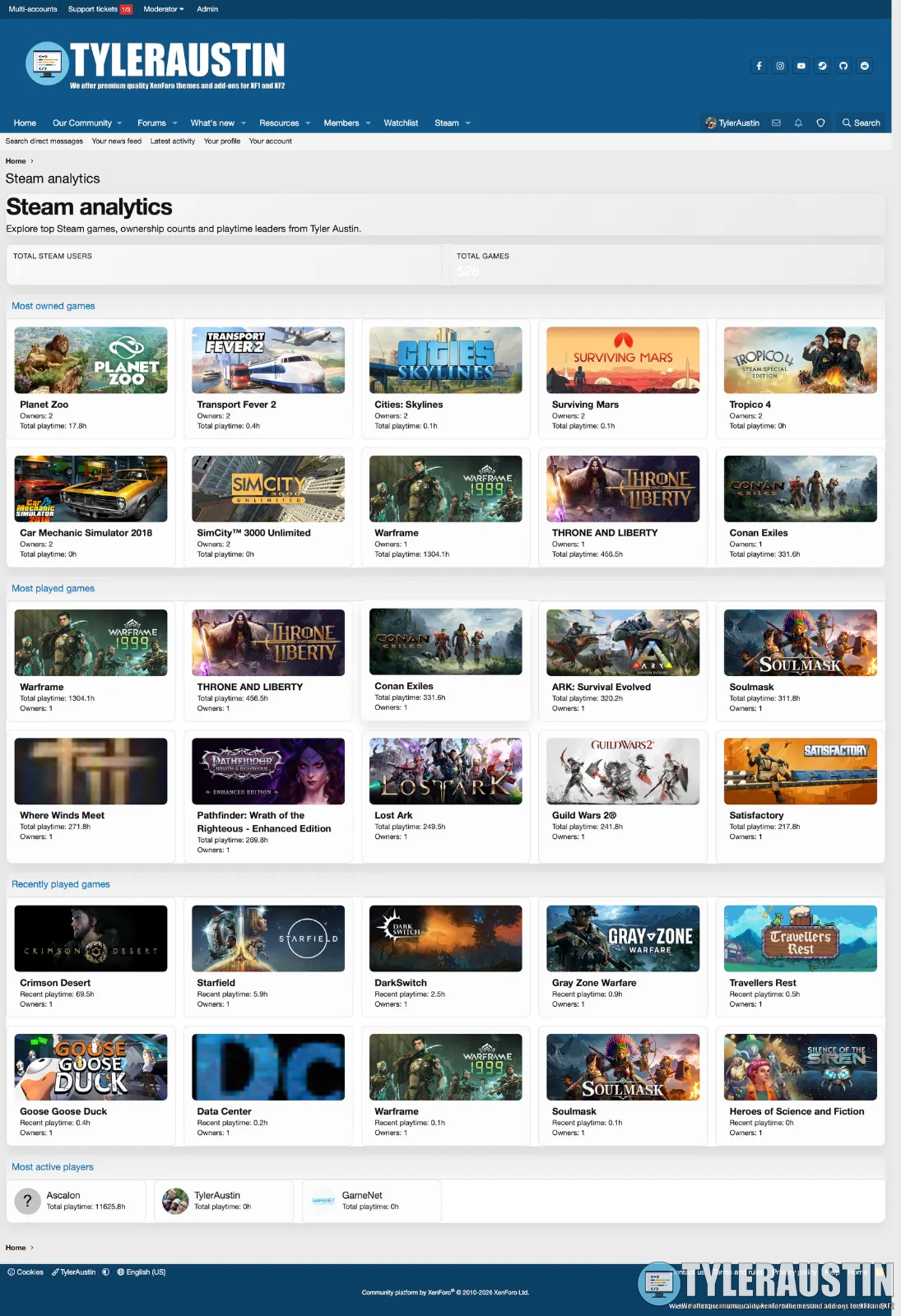Click the Instagram icon in header
Viewport: 901px width, 1316px height.
pos(780,66)
